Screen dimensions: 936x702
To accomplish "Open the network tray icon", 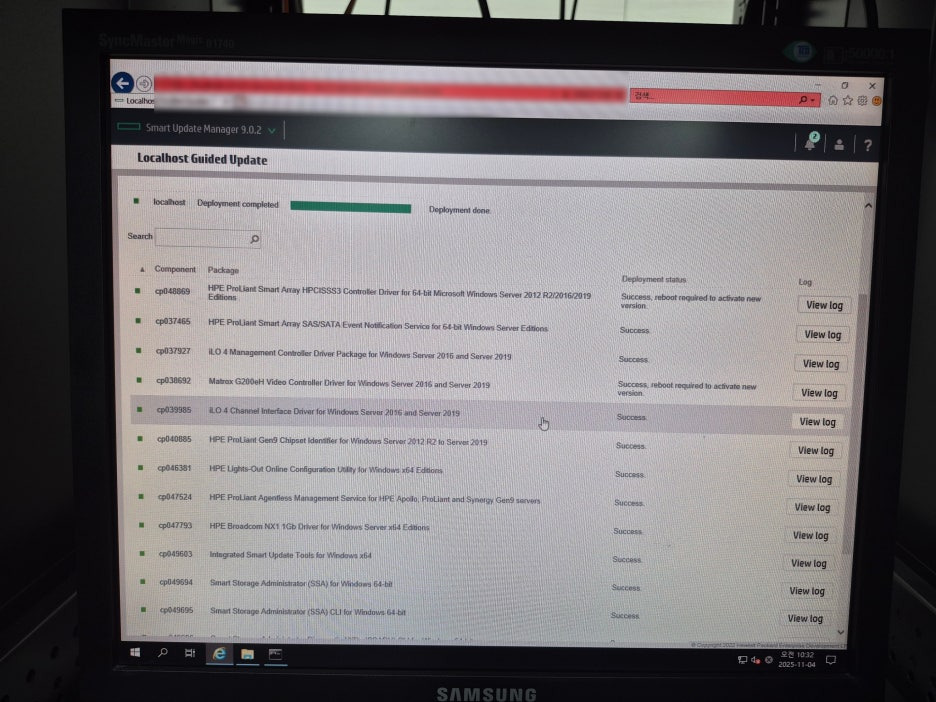I will point(742,660).
